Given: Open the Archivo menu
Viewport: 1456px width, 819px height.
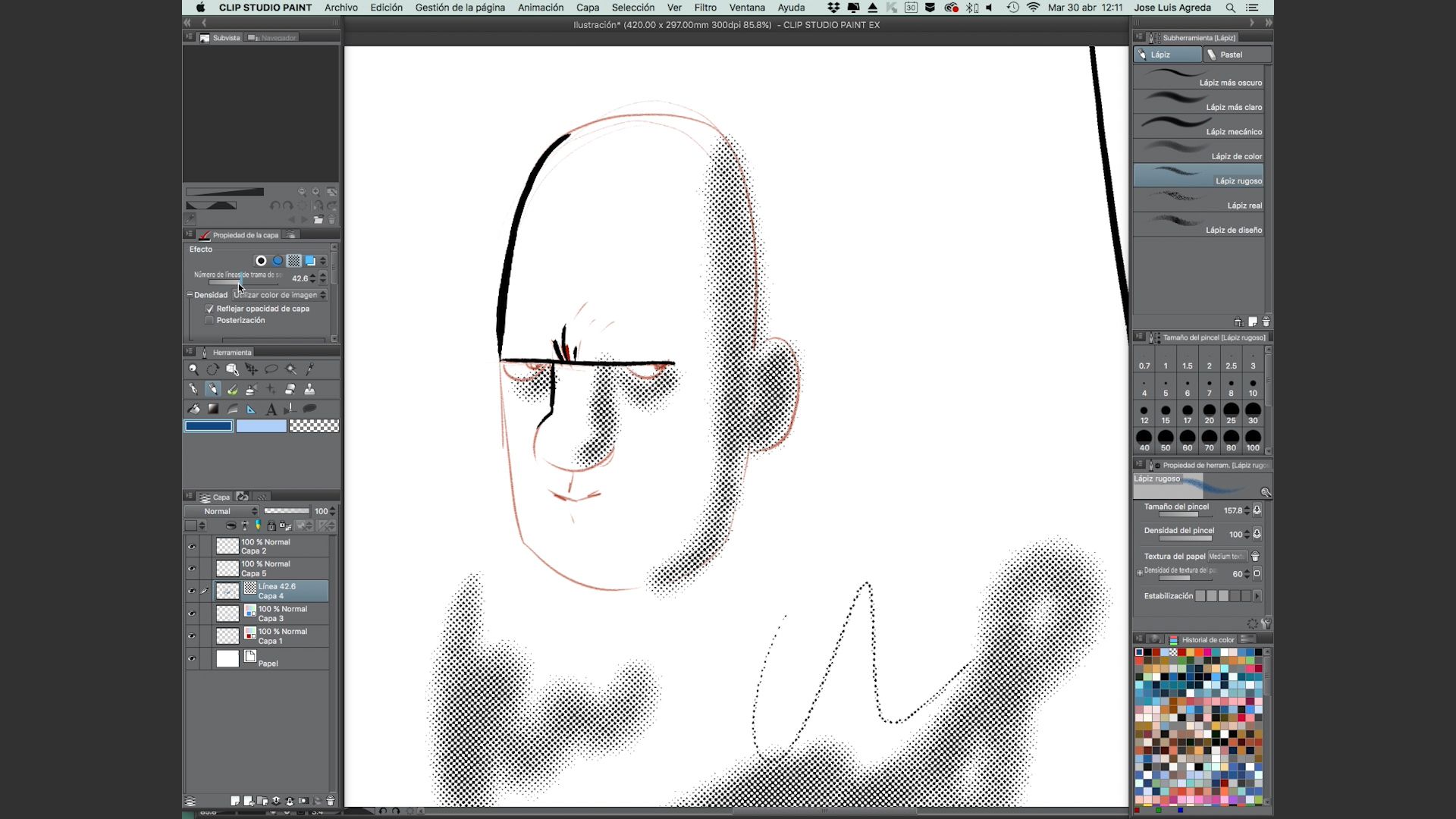Looking at the screenshot, I should [x=341, y=8].
